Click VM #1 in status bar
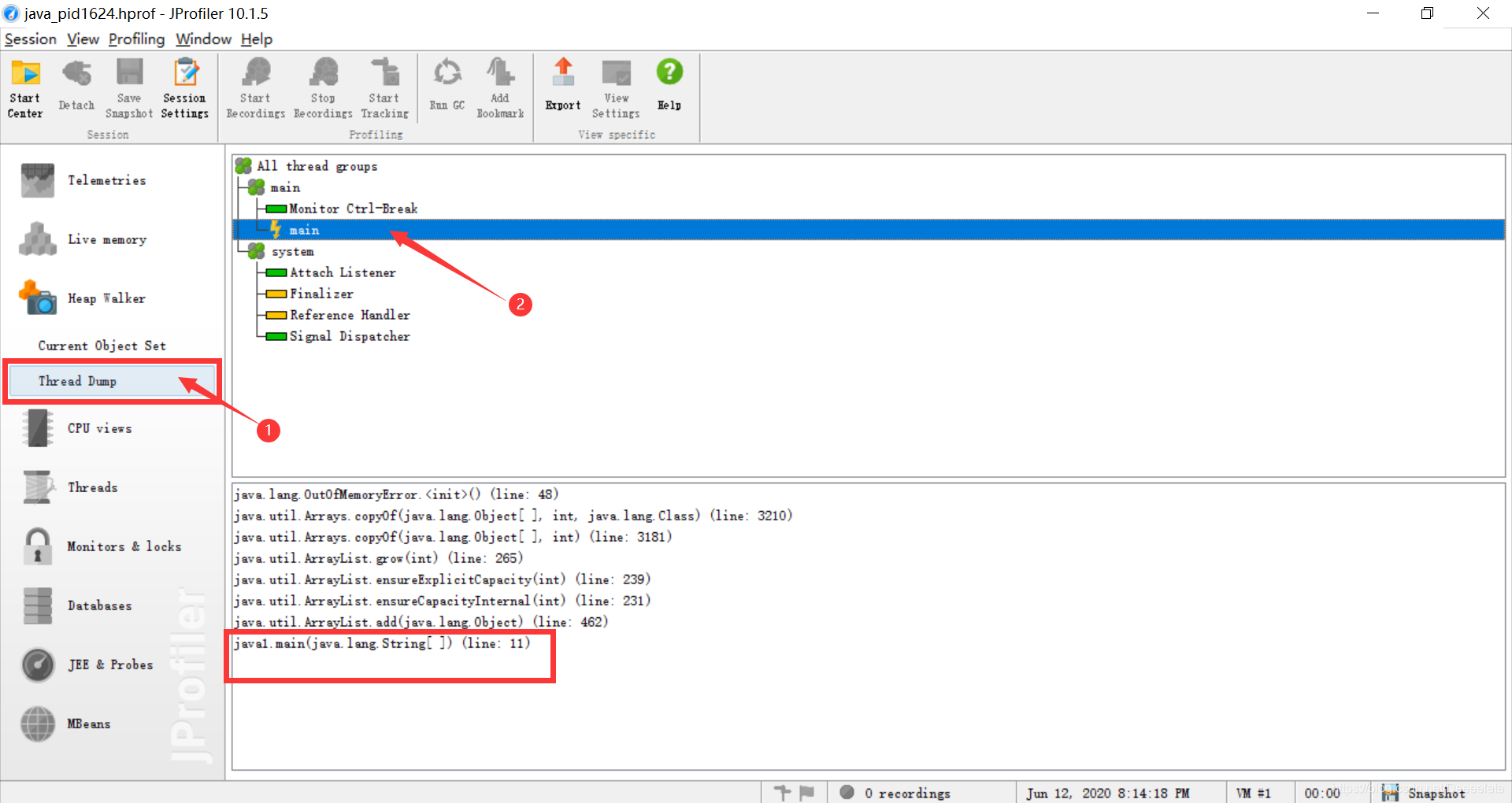 pyautogui.click(x=1254, y=793)
